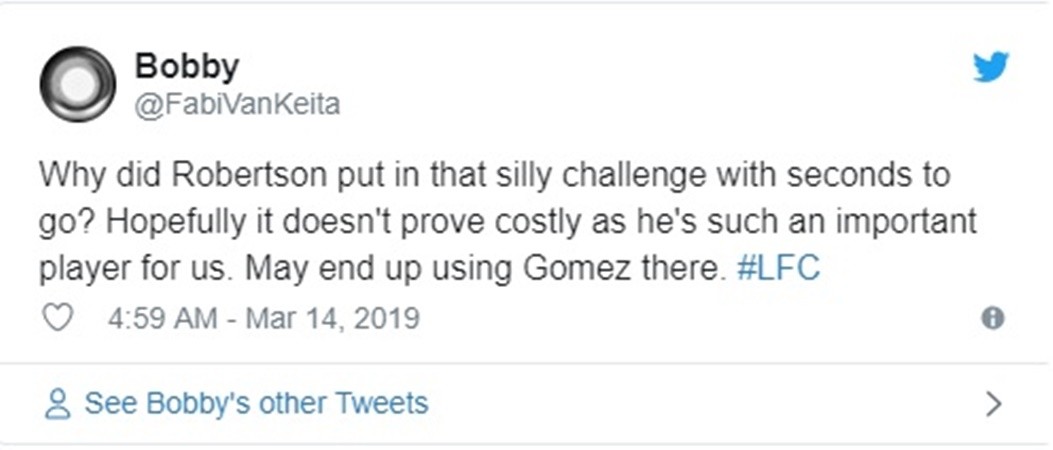
Task: Open See Bobby's other Tweets
Action: (x=256, y=404)
